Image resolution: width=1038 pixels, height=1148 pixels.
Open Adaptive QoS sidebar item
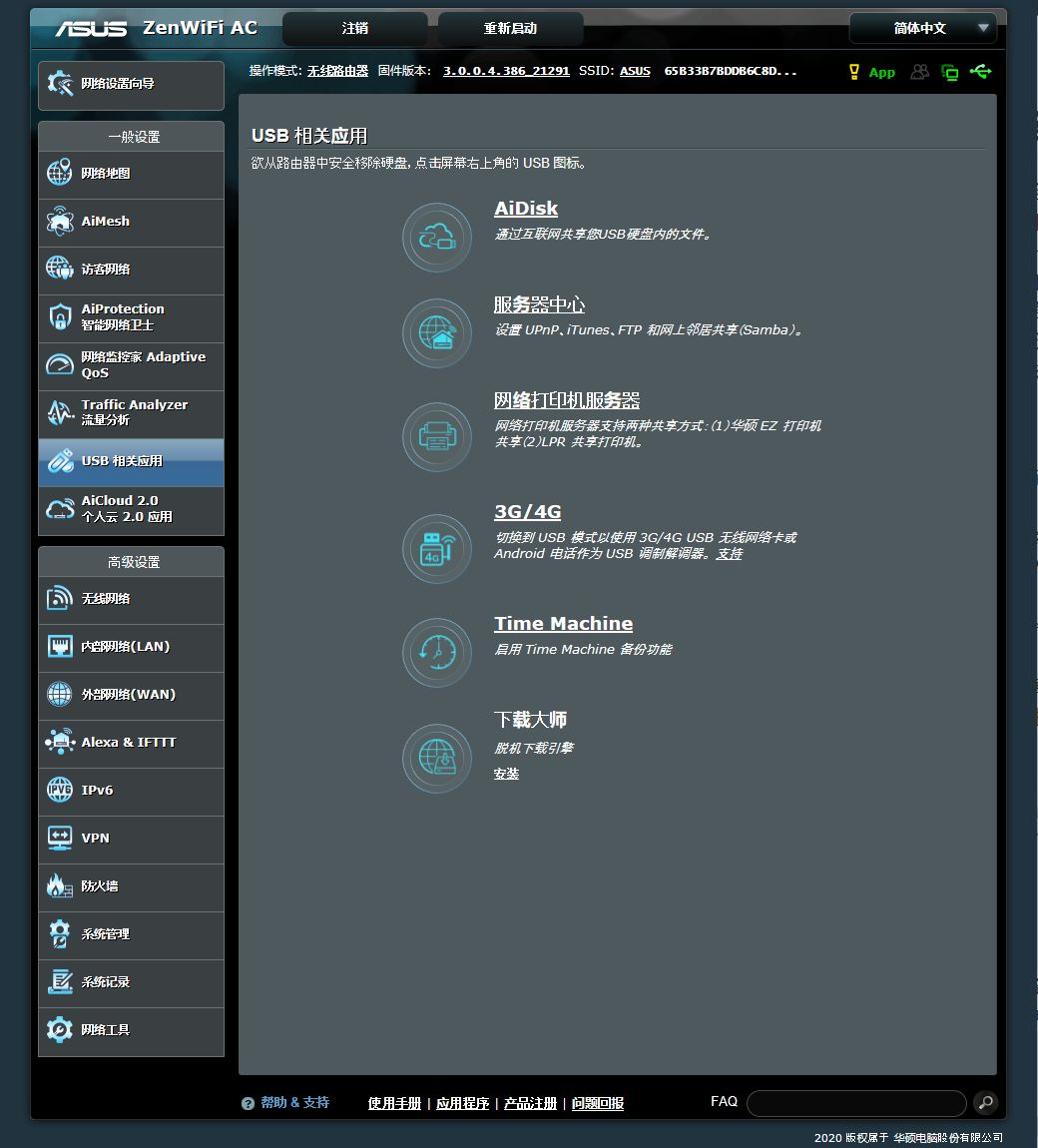point(131,365)
